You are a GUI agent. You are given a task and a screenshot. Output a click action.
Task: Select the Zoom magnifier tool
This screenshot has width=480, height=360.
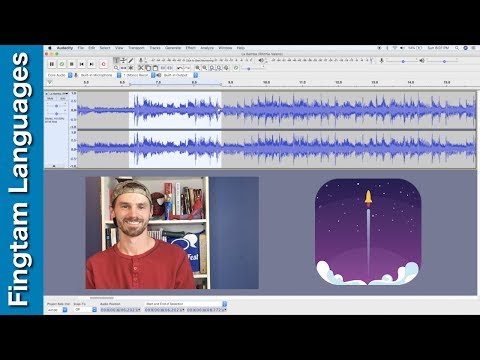[x=116, y=68]
